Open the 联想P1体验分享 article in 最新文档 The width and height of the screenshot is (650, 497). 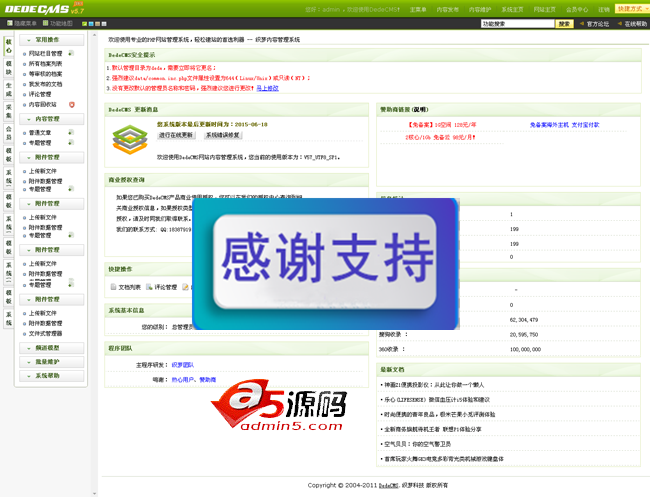433,429
